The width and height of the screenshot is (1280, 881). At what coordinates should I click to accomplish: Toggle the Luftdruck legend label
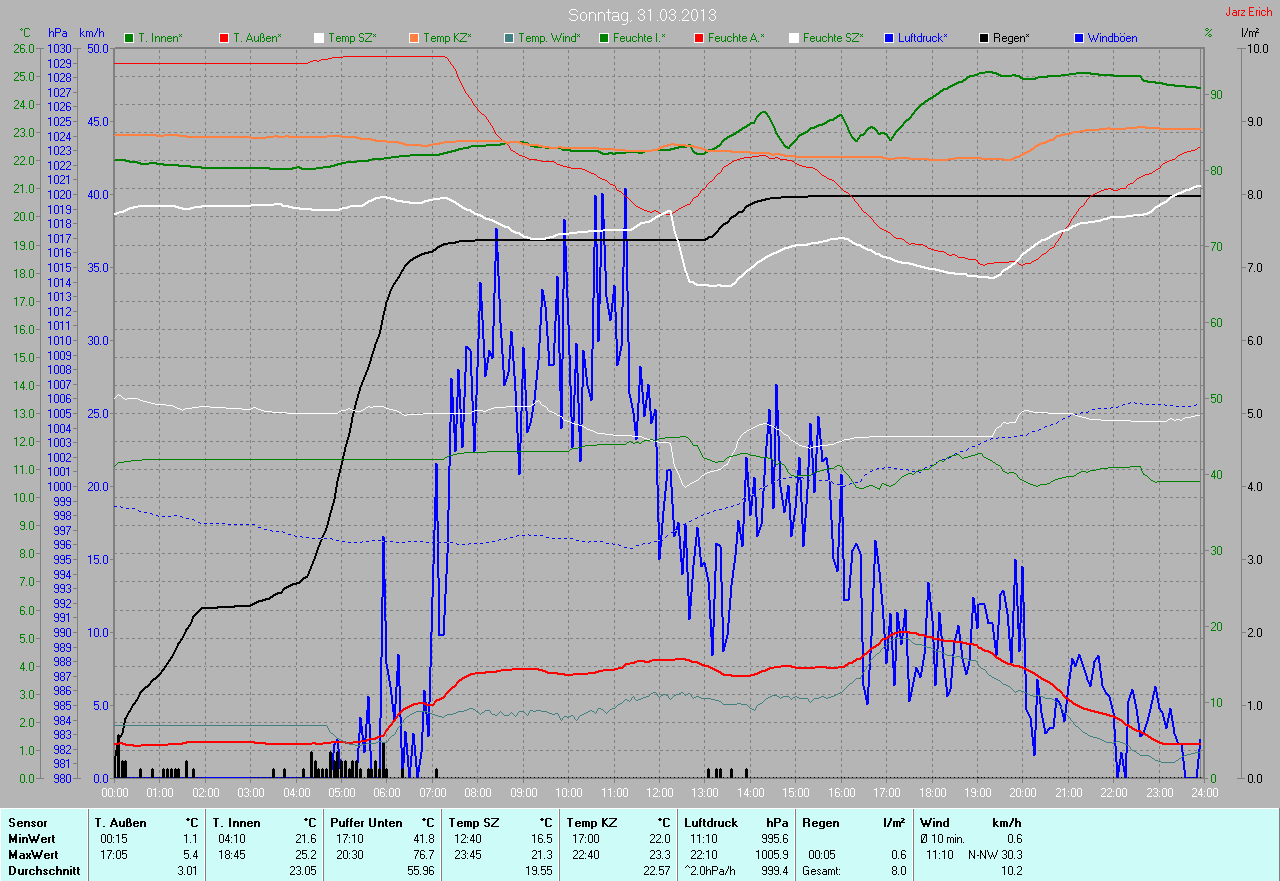(x=923, y=38)
